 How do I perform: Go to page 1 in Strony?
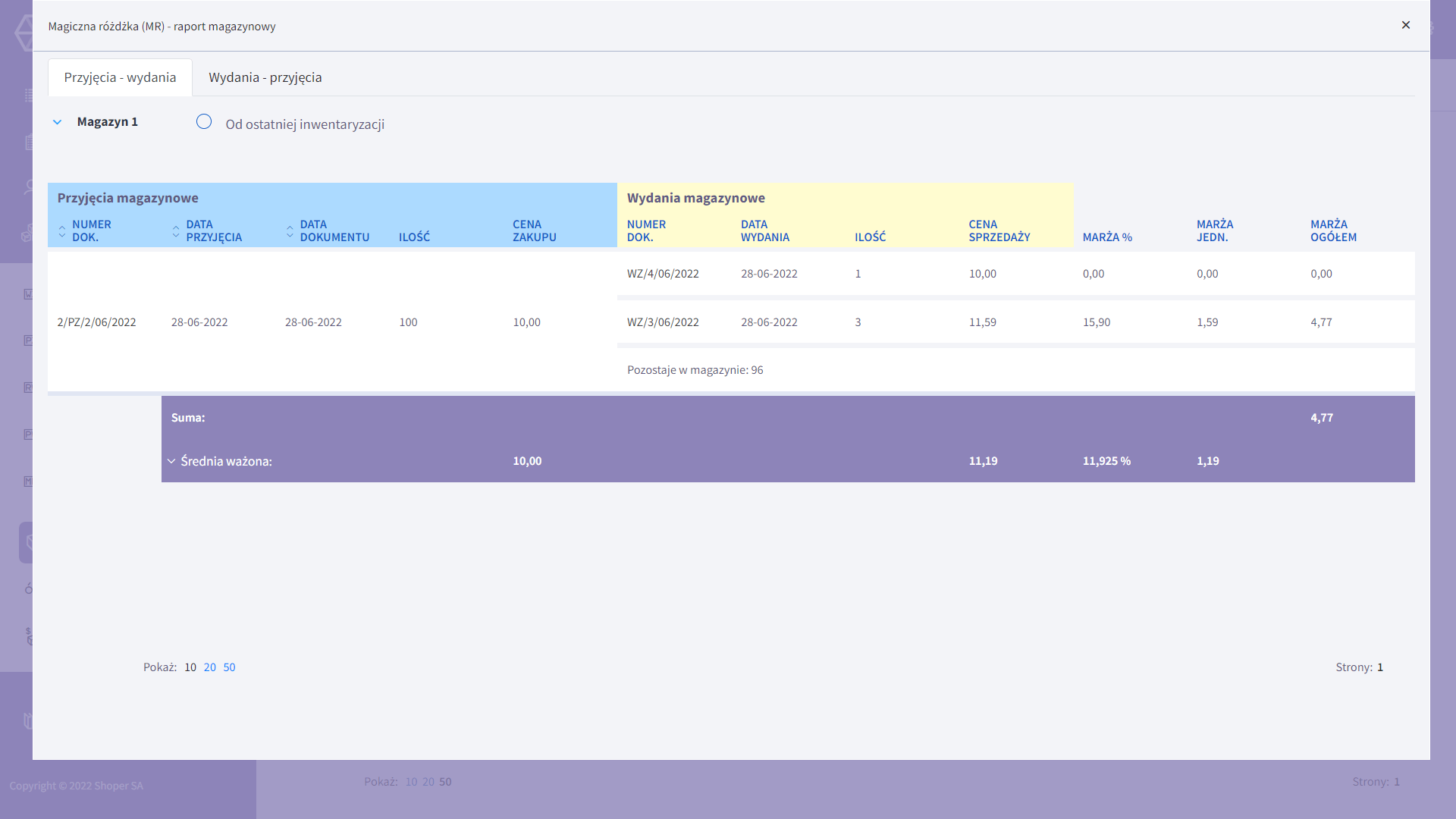(1380, 667)
